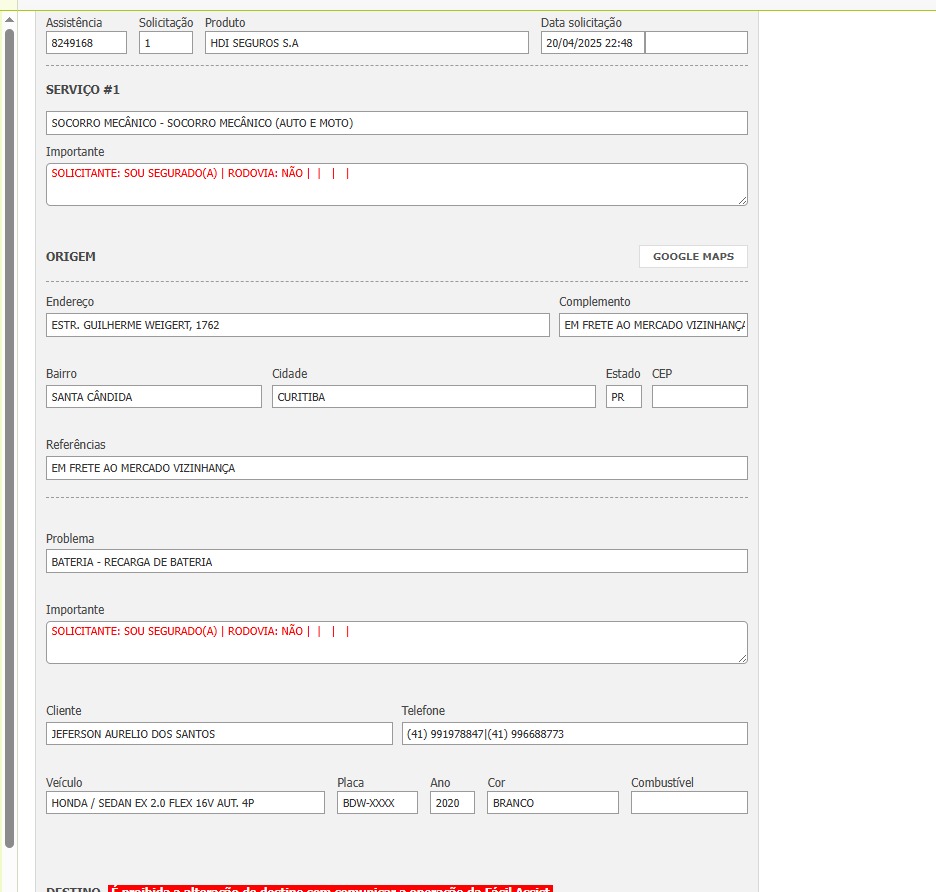Click the Problema field with Recarga de Bateria

click(396, 562)
